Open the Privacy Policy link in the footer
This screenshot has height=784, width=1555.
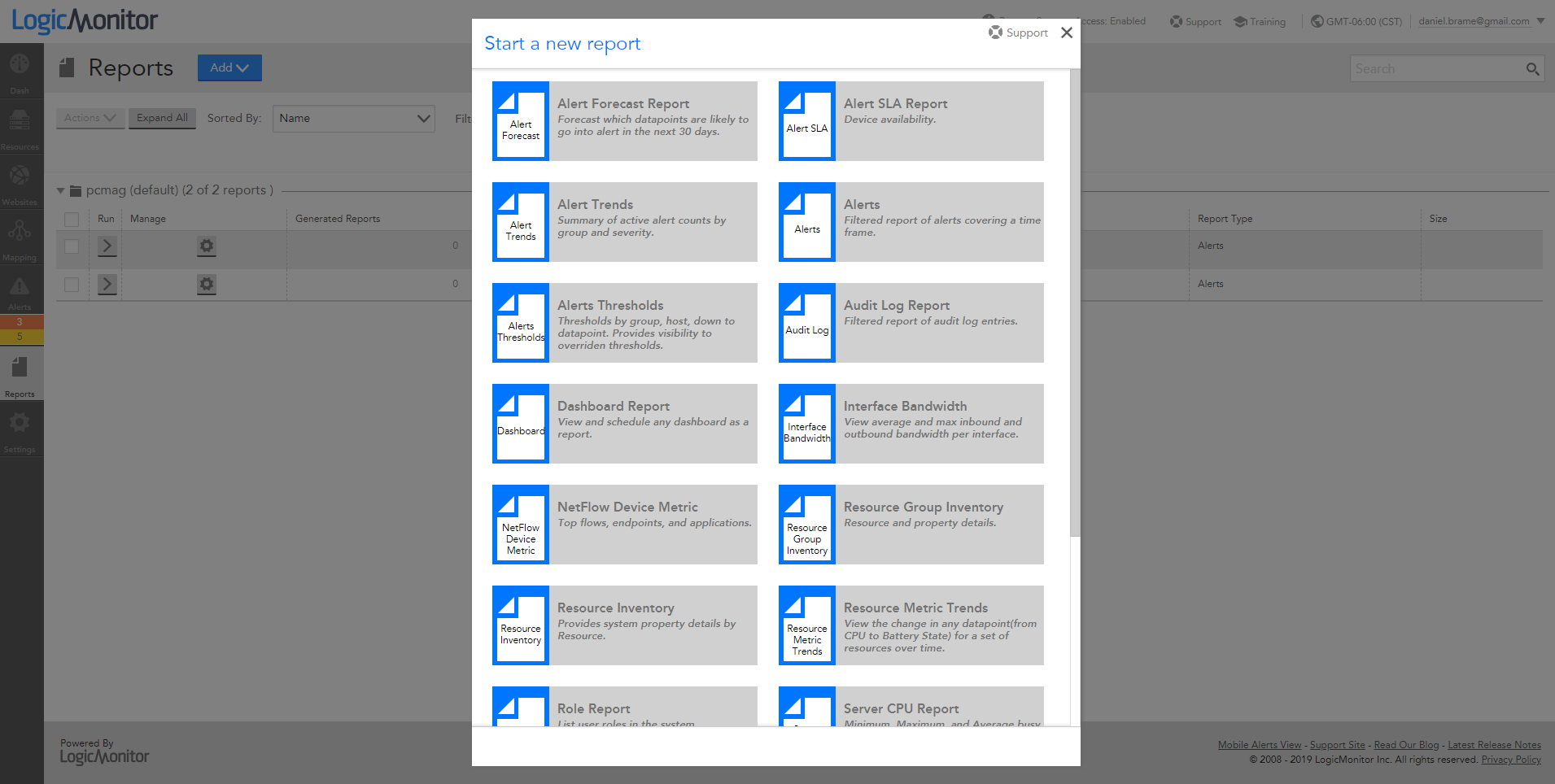pyautogui.click(x=1510, y=759)
